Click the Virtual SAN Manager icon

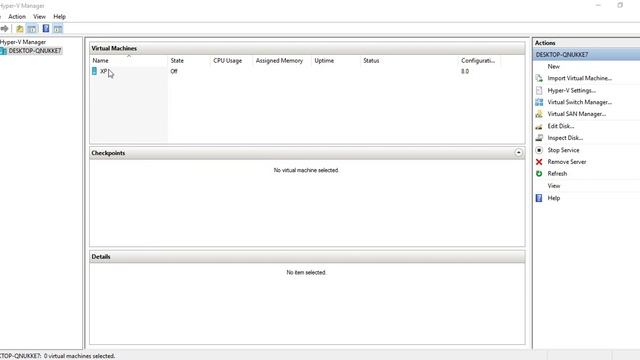[x=539, y=114]
